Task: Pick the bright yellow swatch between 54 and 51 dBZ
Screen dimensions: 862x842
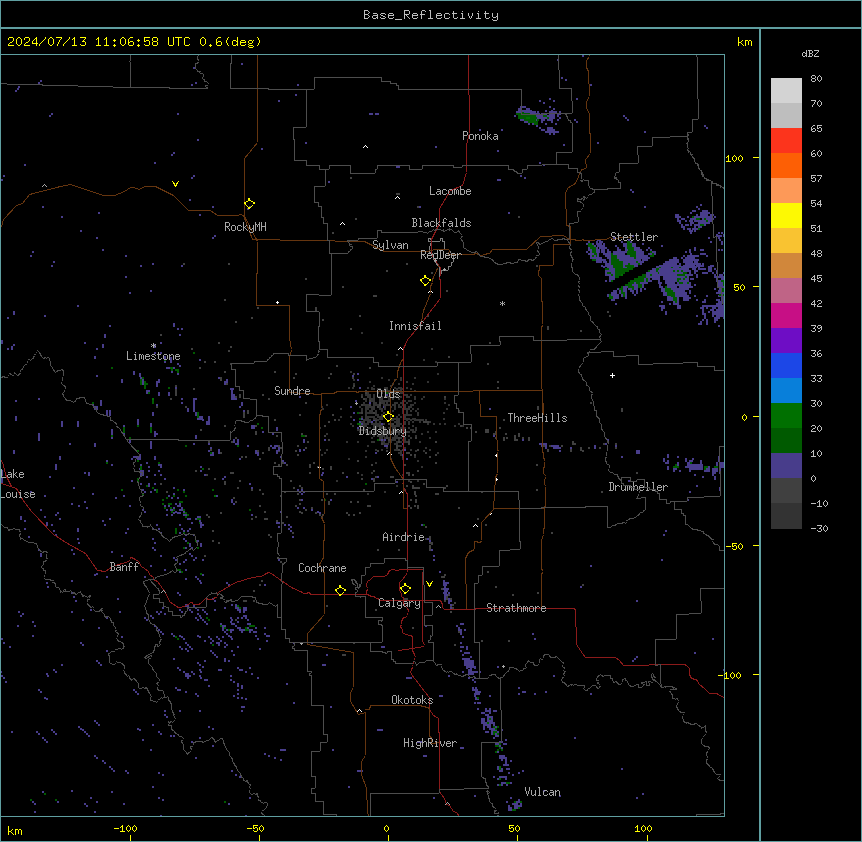Action: point(786,215)
